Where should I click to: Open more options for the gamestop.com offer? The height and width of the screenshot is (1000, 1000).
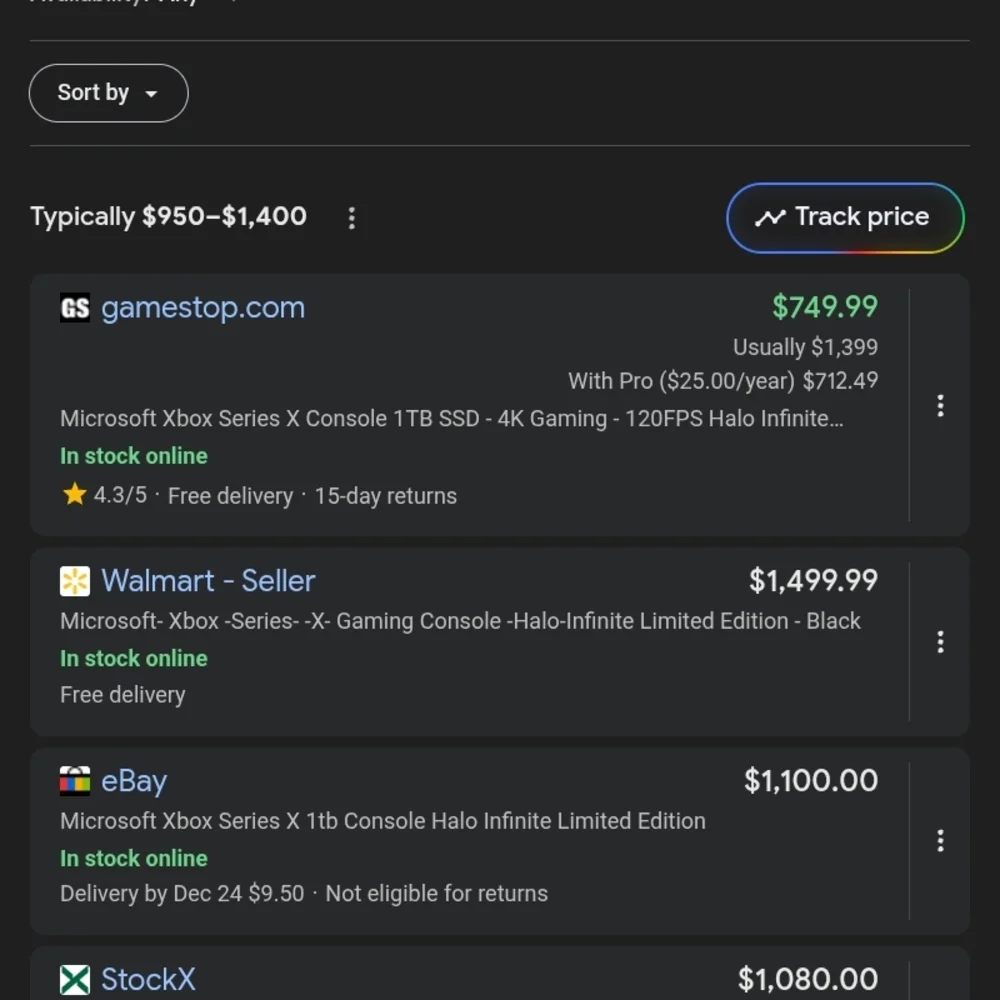tap(940, 406)
